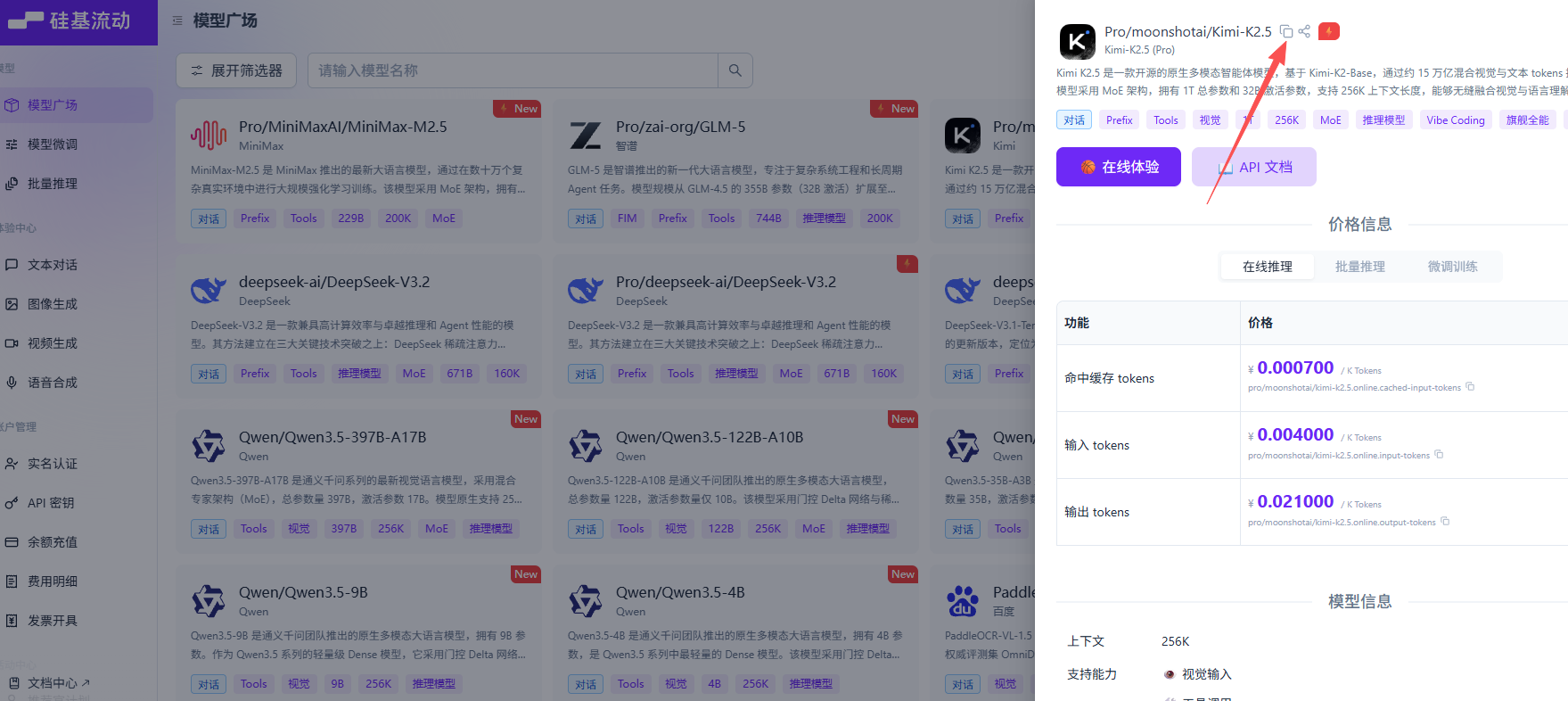
Task: Click the 命中缓存 tokens price 0.000700
Action: coord(1295,367)
